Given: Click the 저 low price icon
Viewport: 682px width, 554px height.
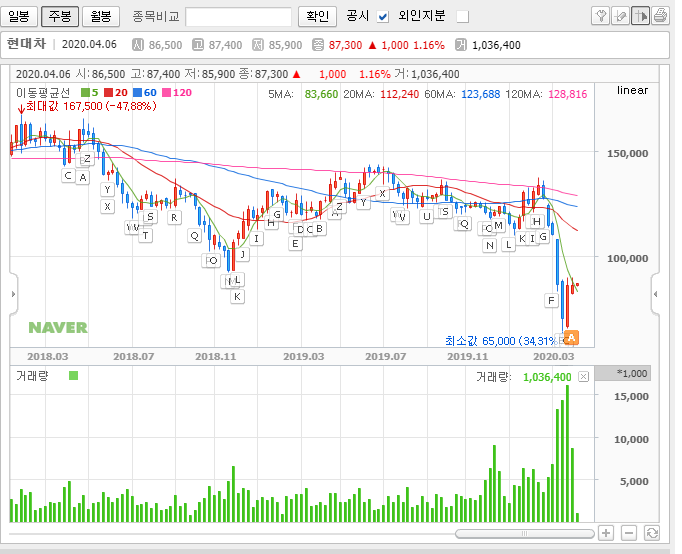Looking at the screenshot, I should tap(258, 45).
